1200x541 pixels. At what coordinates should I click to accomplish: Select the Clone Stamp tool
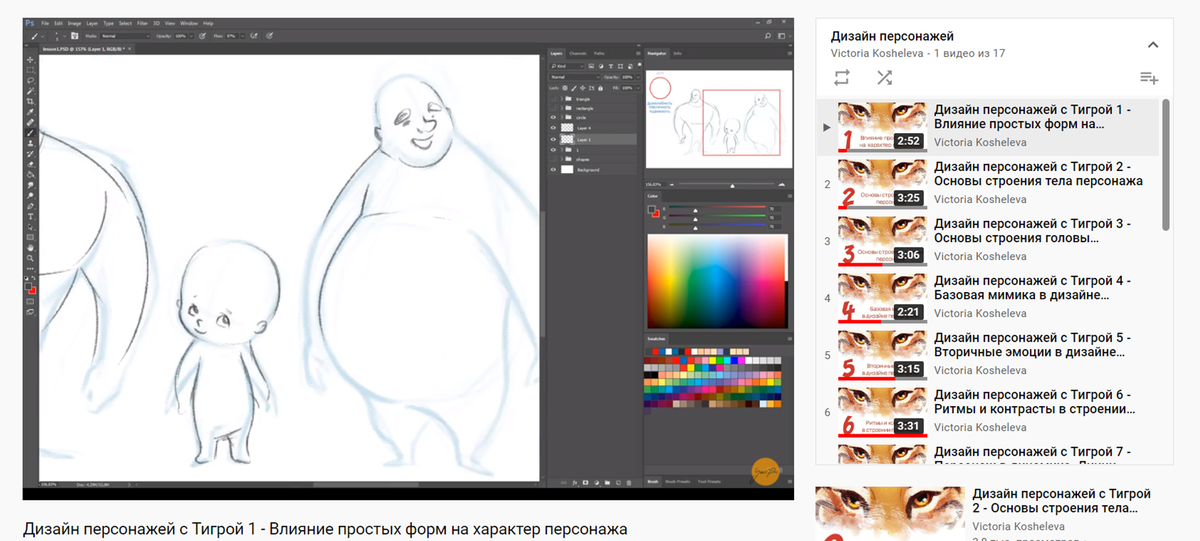30,143
